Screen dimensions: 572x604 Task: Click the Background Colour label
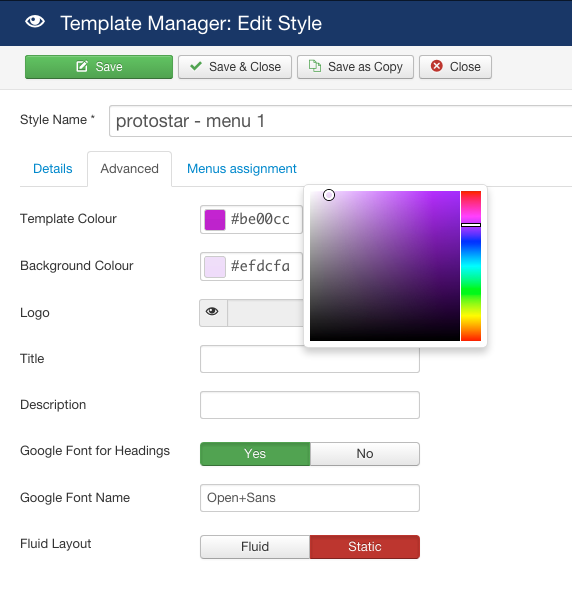point(77,266)
